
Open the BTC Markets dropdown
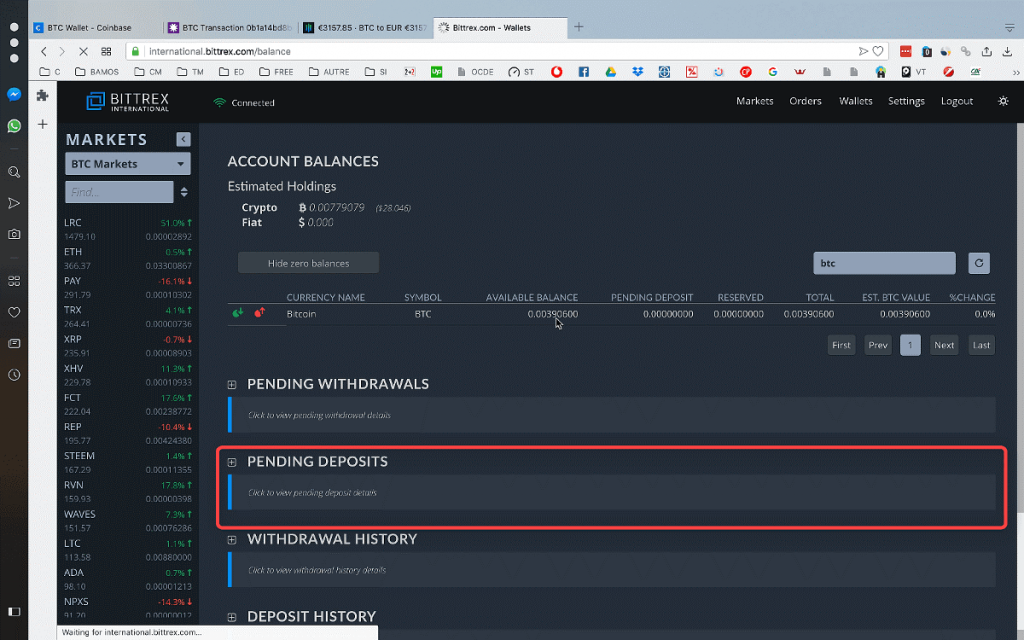[x=128, y=164]
